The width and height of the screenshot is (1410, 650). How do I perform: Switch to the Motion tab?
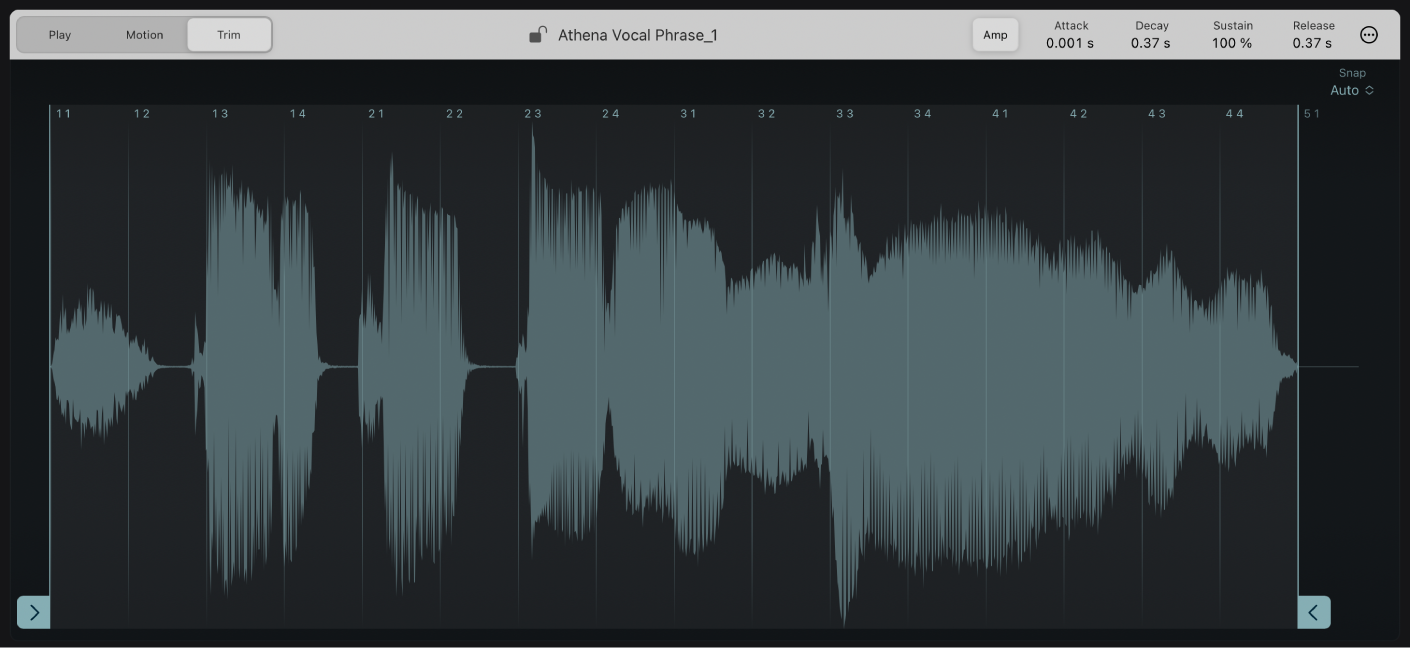coord(144,33)
